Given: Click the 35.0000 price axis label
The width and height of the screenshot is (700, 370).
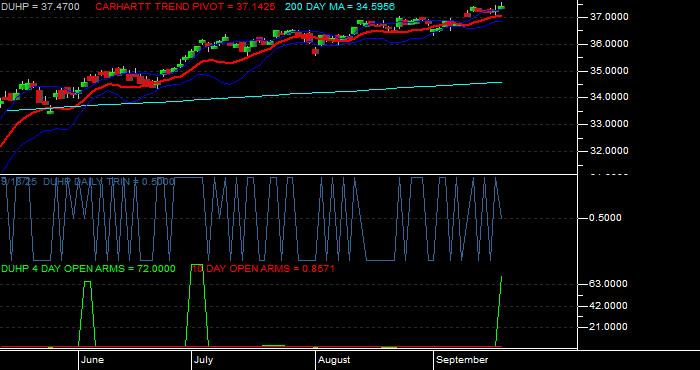Looking at the screenshot, I should point(609,71).
